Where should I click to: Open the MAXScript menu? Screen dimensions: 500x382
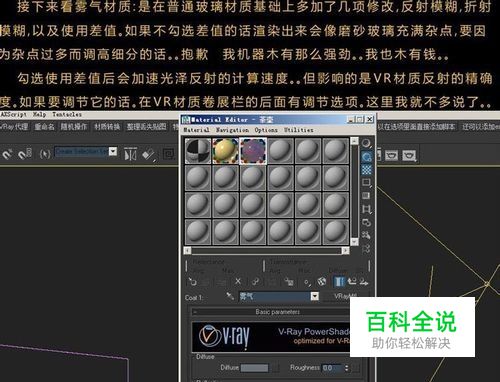(13, 114)
